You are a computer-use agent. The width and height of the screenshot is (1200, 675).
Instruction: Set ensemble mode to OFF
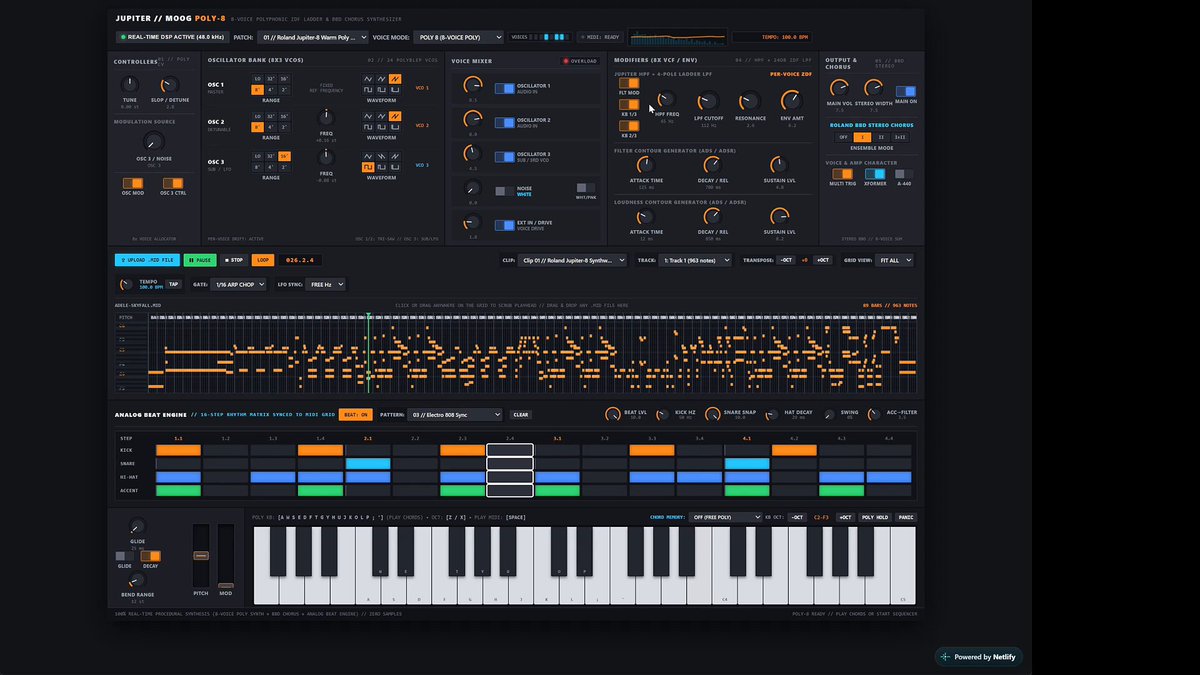(x=843, y=137)
